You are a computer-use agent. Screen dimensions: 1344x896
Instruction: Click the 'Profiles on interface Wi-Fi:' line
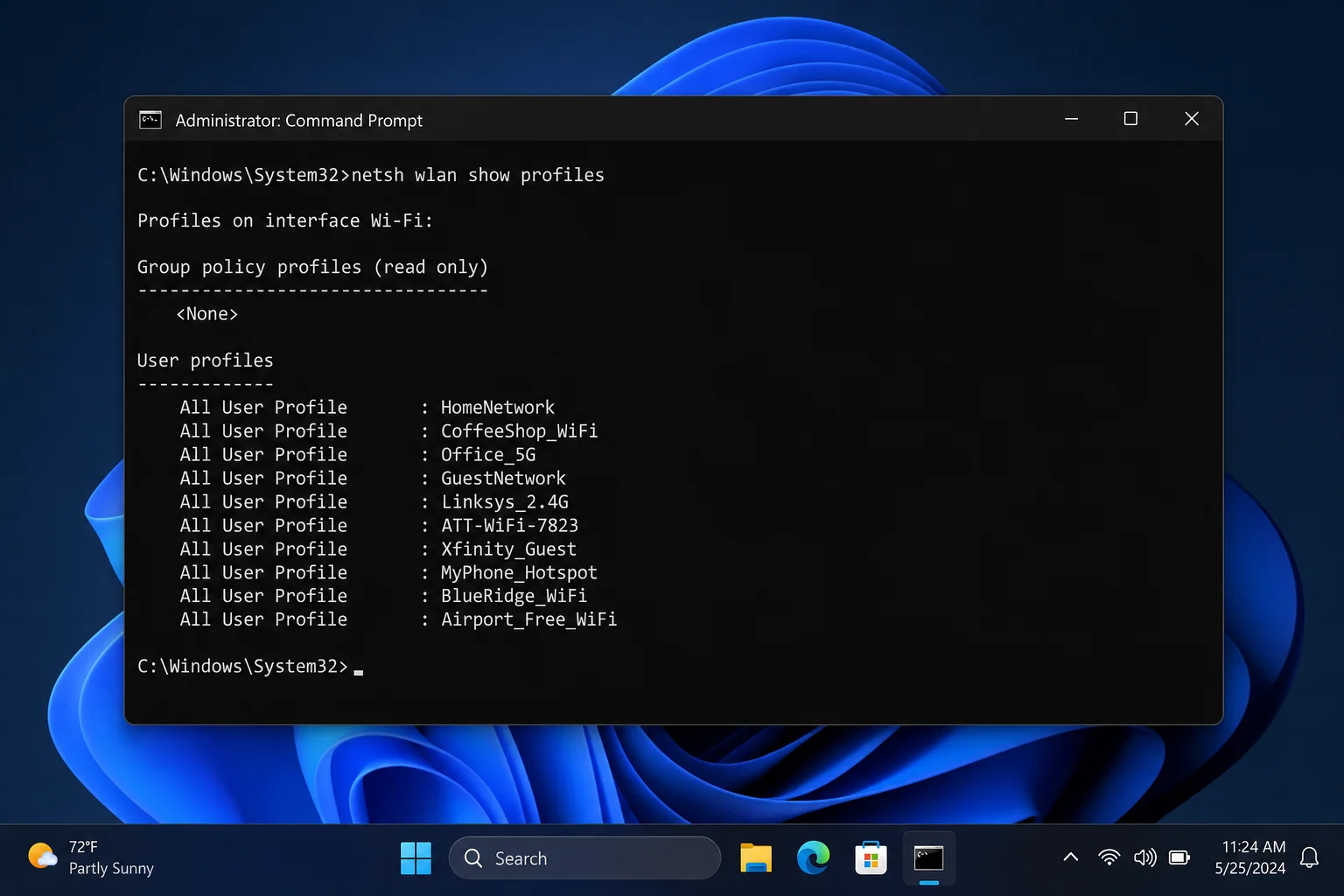[x=285, y=220]
